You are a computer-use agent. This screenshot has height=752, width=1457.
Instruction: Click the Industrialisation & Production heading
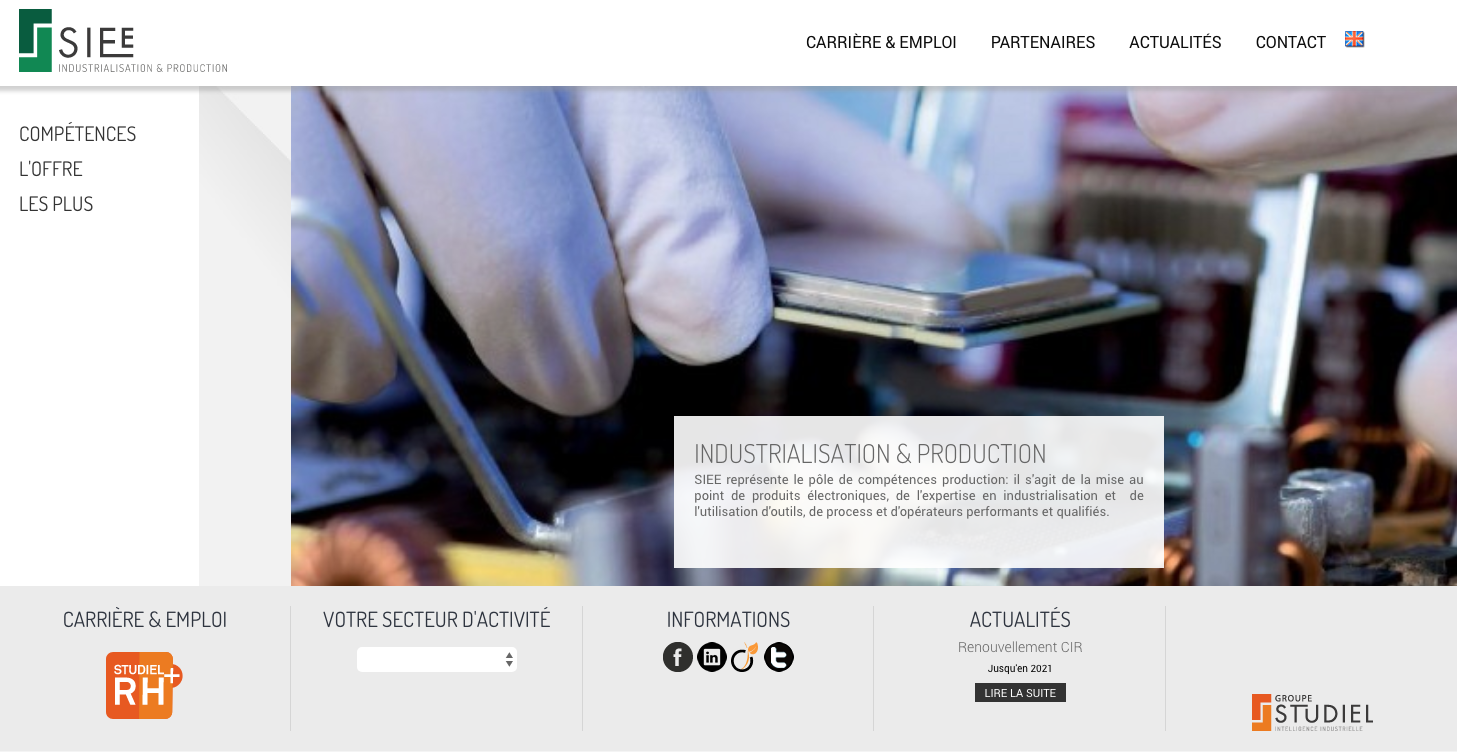click(x=870, y=453)
